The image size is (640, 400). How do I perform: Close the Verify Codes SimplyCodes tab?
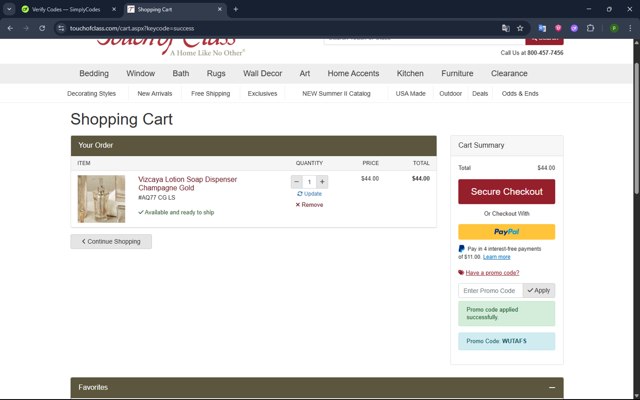tap(114, 9)
